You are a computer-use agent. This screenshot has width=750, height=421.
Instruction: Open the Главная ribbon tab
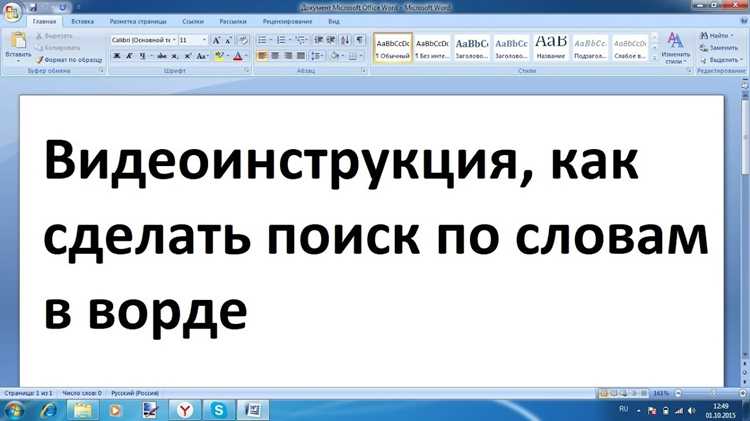[44, 22]
